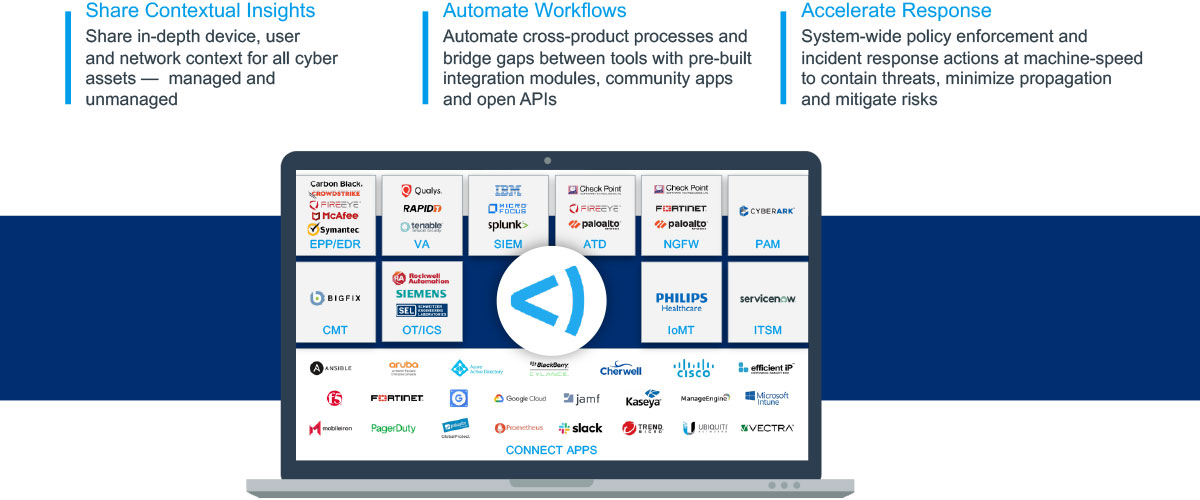Viewport: 1200px width, 500px height.
Task: Select the CrowdStrike logo
Action: [x=336, y=194]
